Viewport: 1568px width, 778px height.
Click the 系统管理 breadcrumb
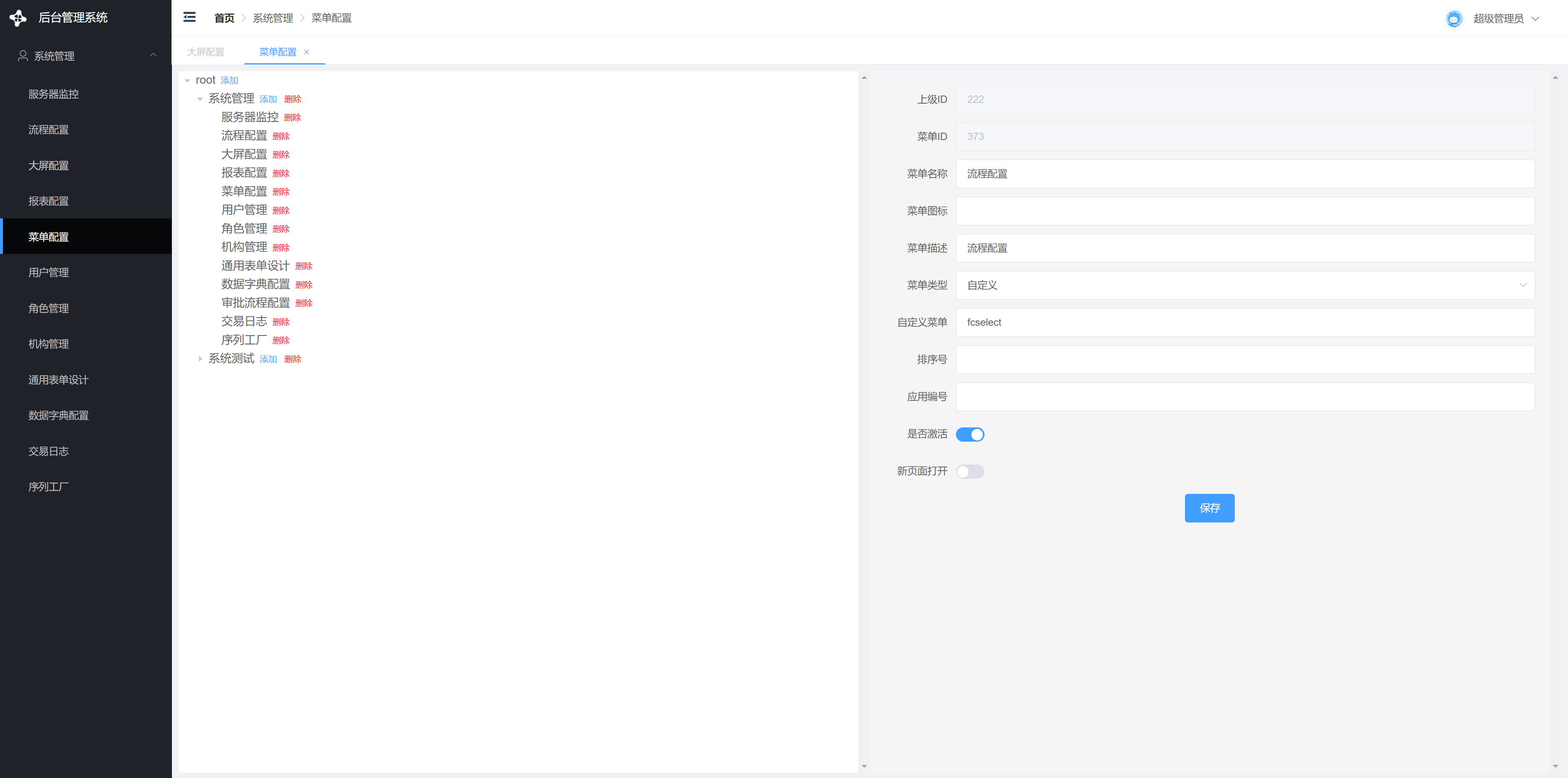tap(273, 18)
